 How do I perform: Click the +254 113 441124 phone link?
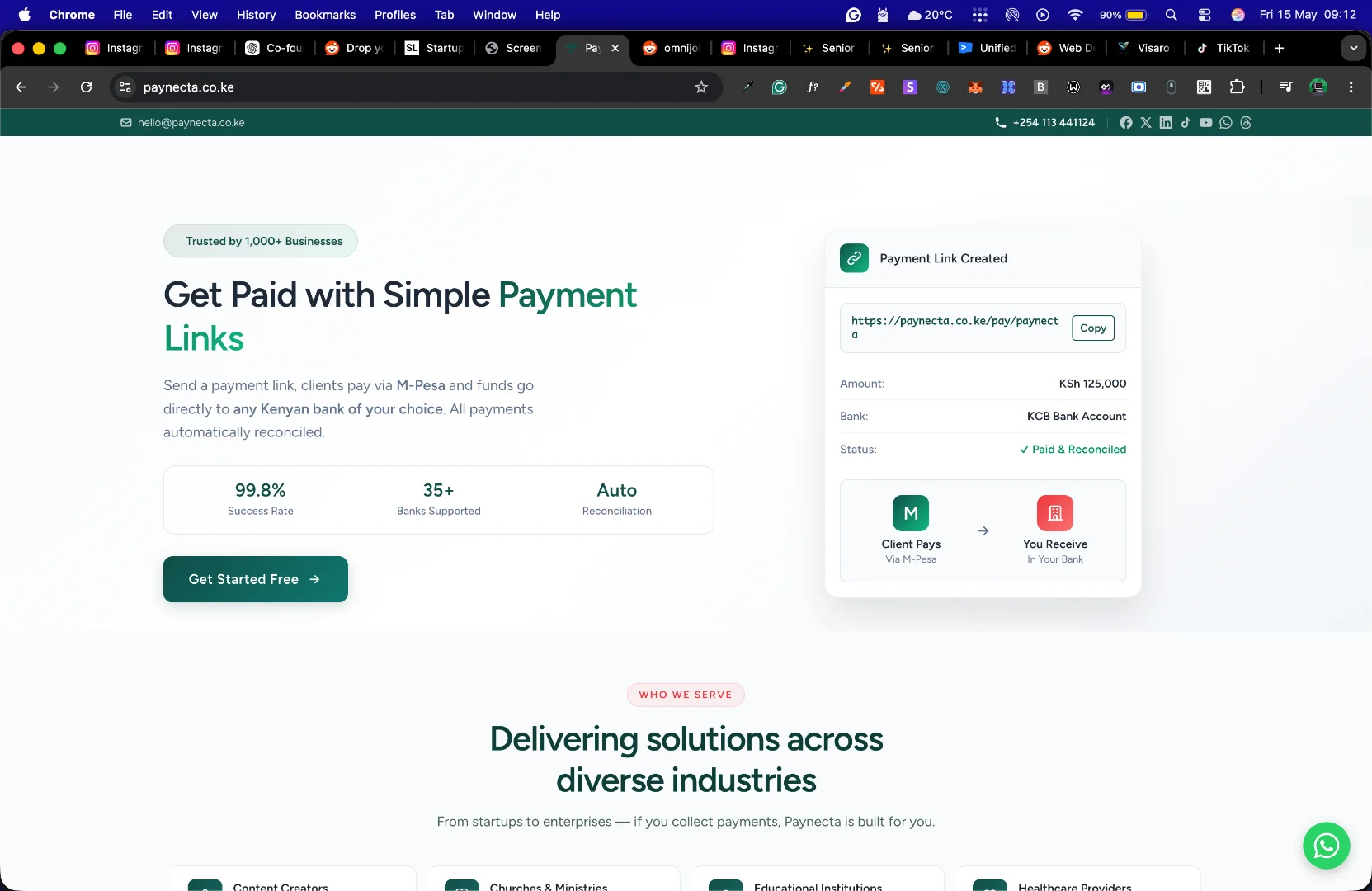point(1054,122)
